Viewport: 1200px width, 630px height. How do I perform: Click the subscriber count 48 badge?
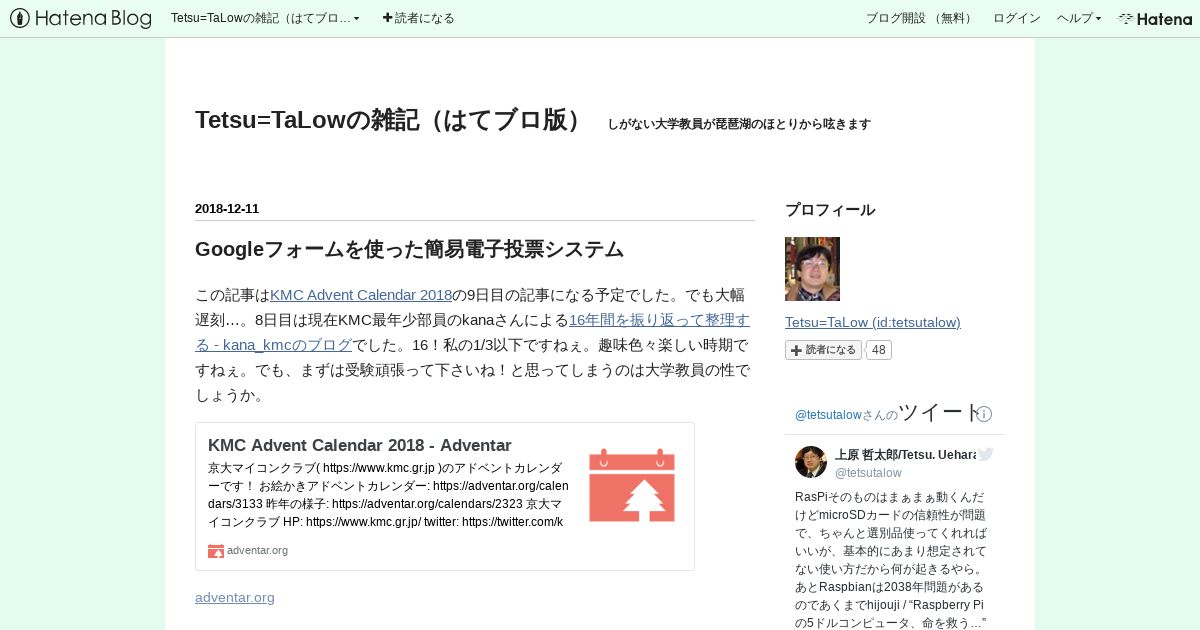[x=878, y=350]
